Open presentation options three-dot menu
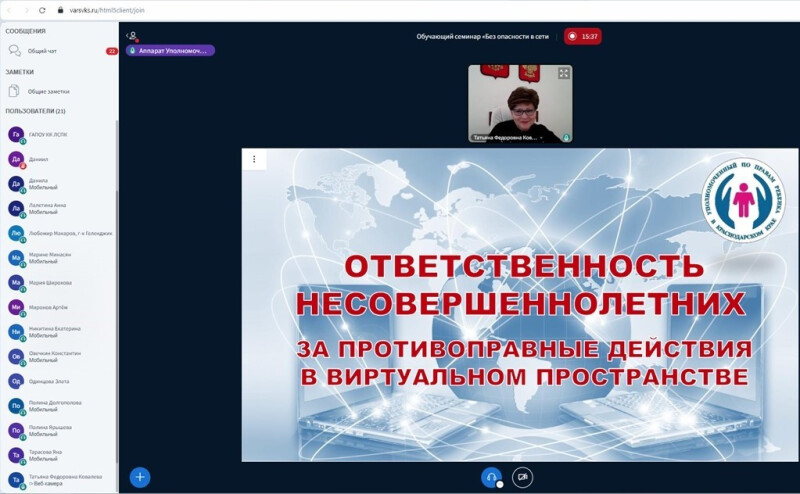Viewport: 800px width, 494px height. coord(254,159)
